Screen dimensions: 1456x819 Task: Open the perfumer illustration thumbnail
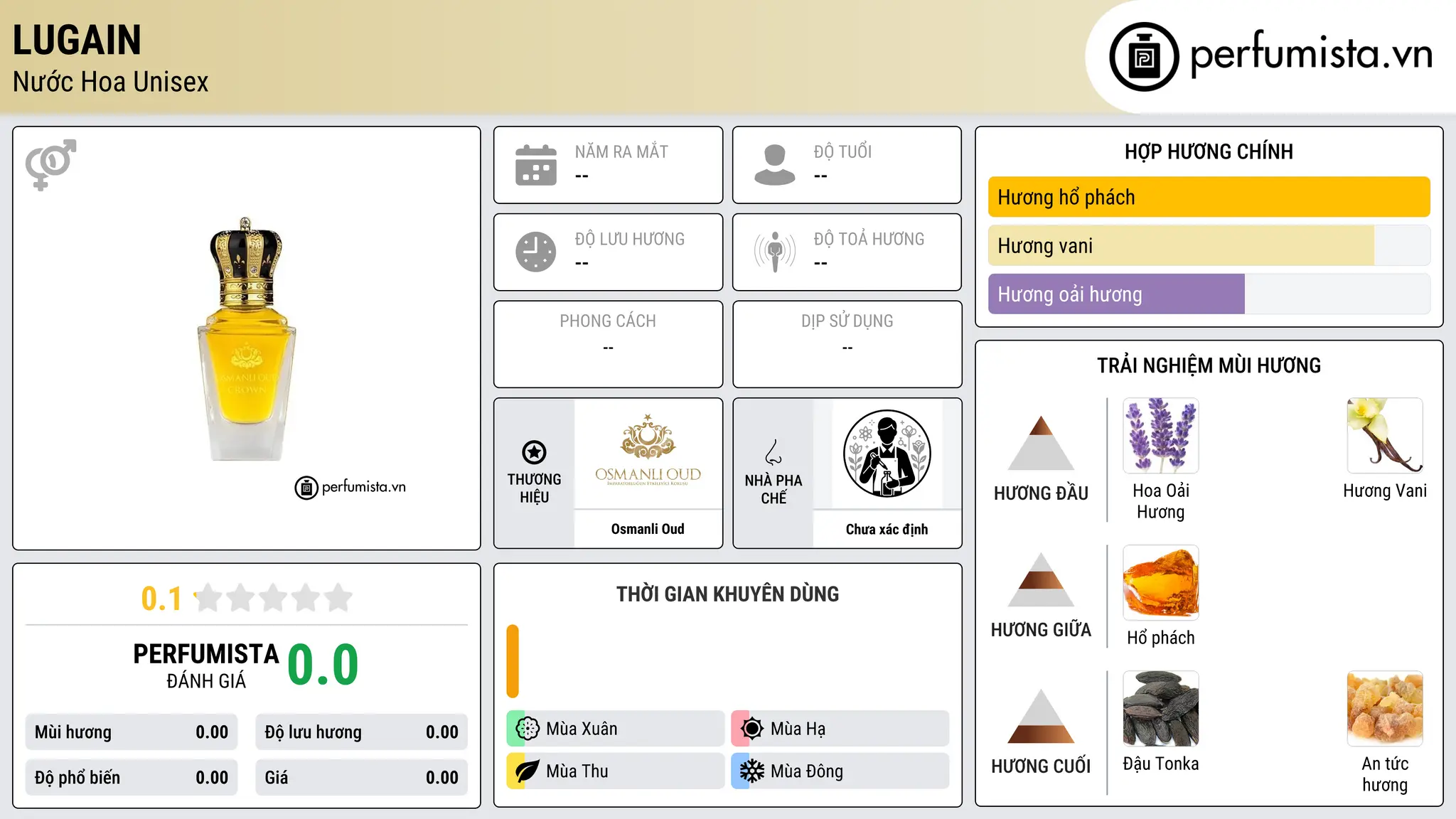click(x=887, y=454)
